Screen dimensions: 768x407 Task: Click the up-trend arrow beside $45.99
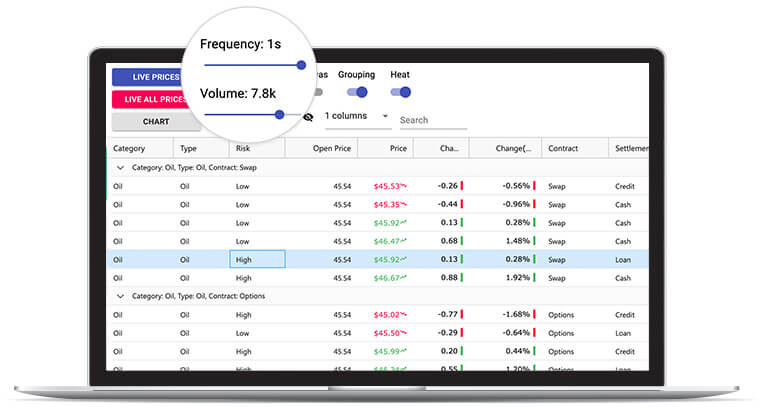[x=405, y=351]
